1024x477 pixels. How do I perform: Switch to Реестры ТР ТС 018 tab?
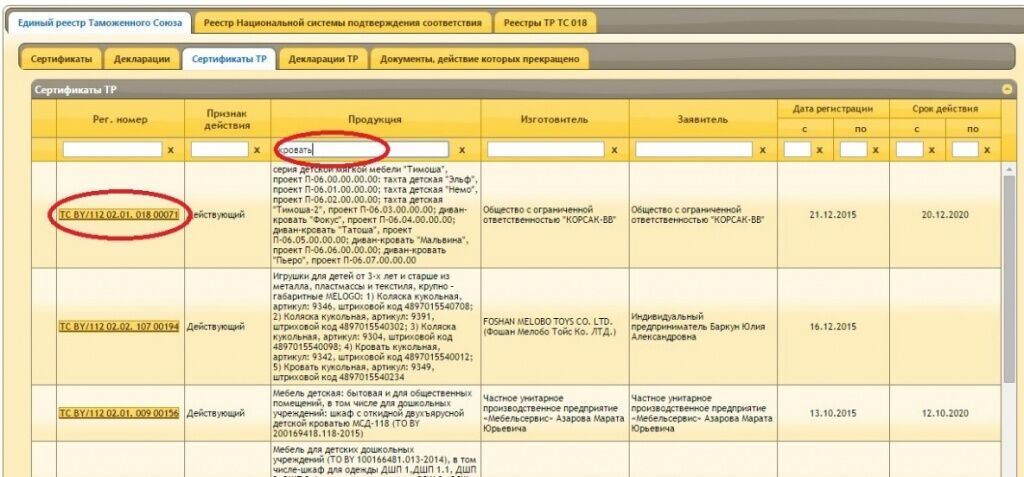tap(545, 23)
